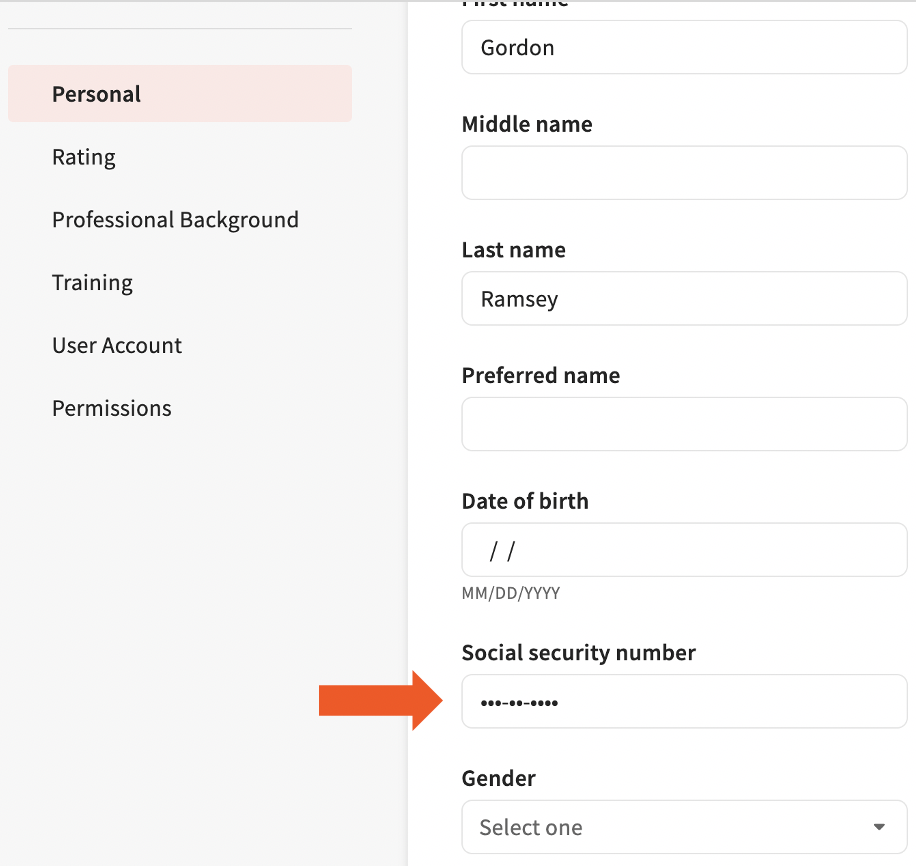This screenshot has height=866, width=916.
Task: Click the Gordon text in First name
Action: point(517,47)
